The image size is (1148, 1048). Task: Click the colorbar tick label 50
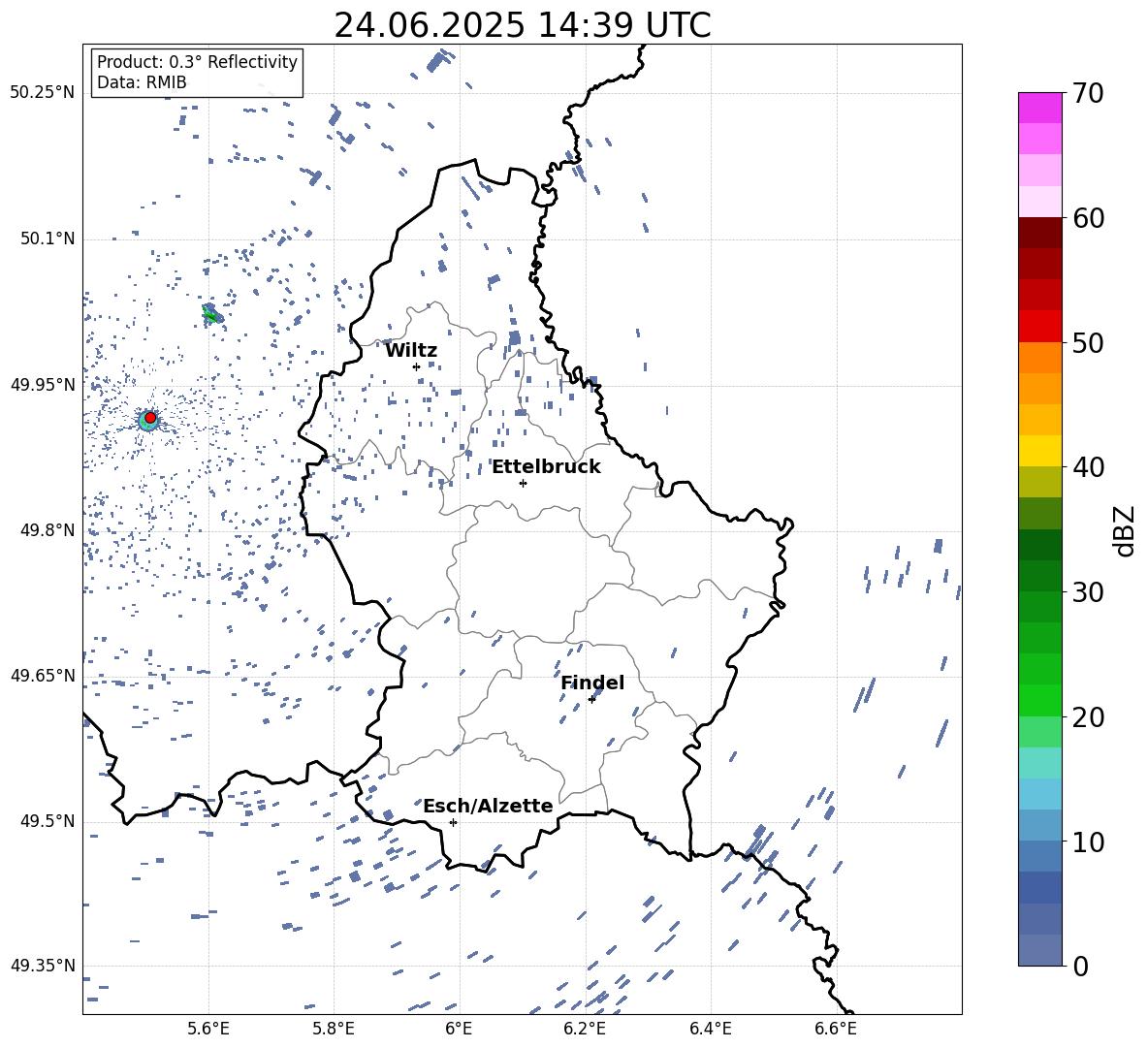[x=1088, y=342]
